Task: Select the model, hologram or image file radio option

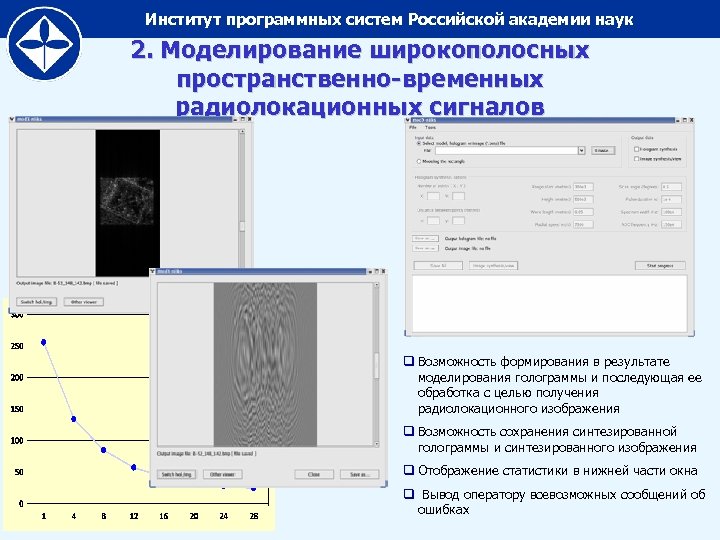Action: click(x=418, y=143)
